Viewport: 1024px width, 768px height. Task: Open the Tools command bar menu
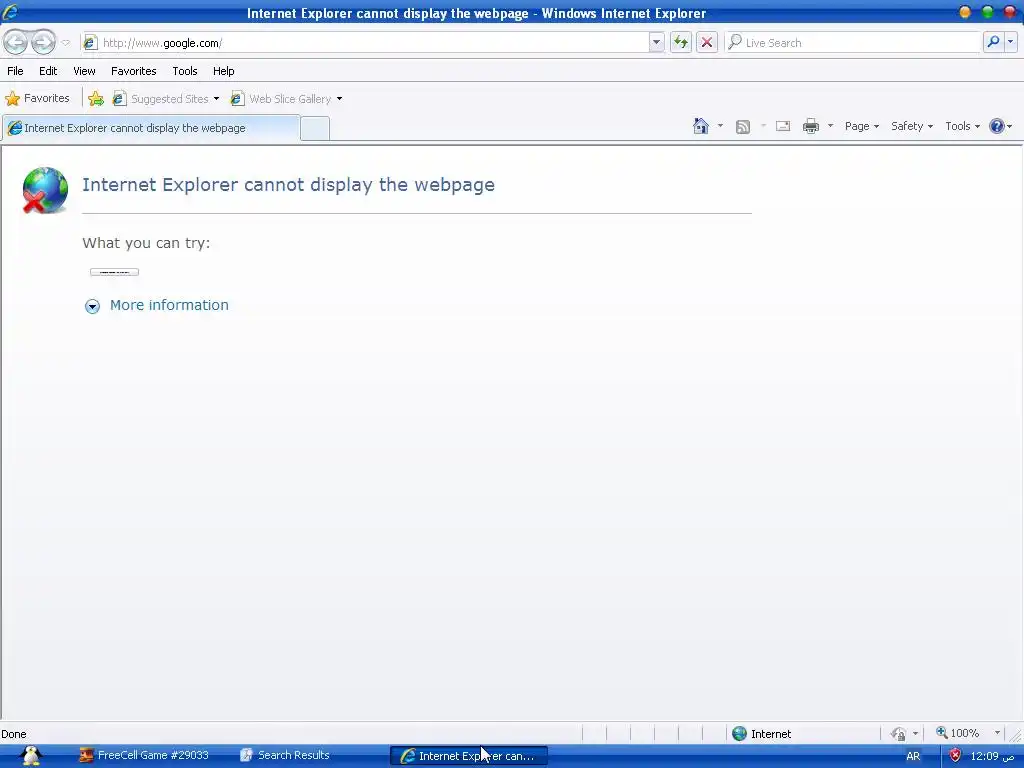963,126
